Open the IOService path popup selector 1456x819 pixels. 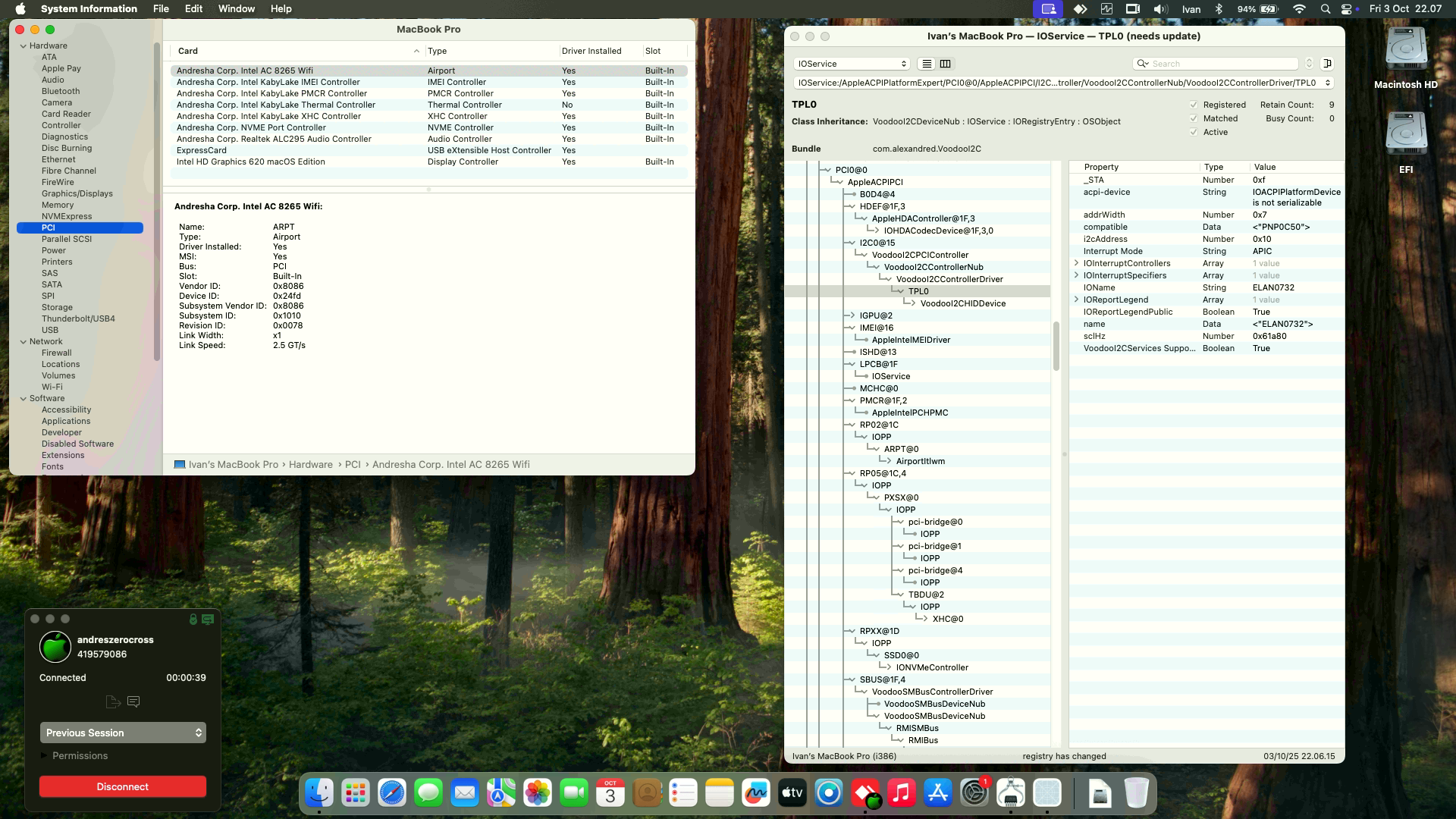(1064, 83)
